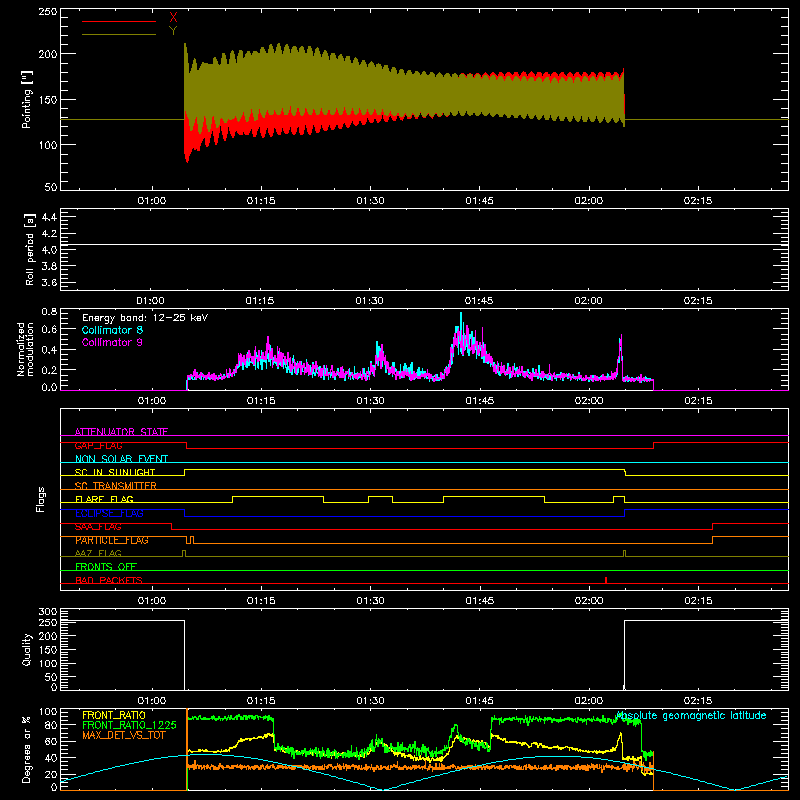The height and width of the screenshot is (800, 800).
Task: Click the 01:30 time label under Quality plot
Action: [370, 701]
